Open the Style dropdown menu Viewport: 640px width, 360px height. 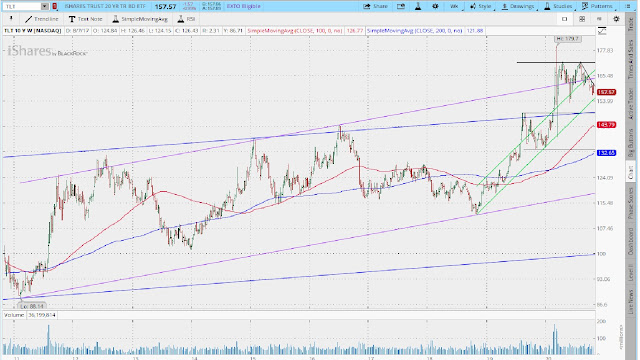click(481, 6)
